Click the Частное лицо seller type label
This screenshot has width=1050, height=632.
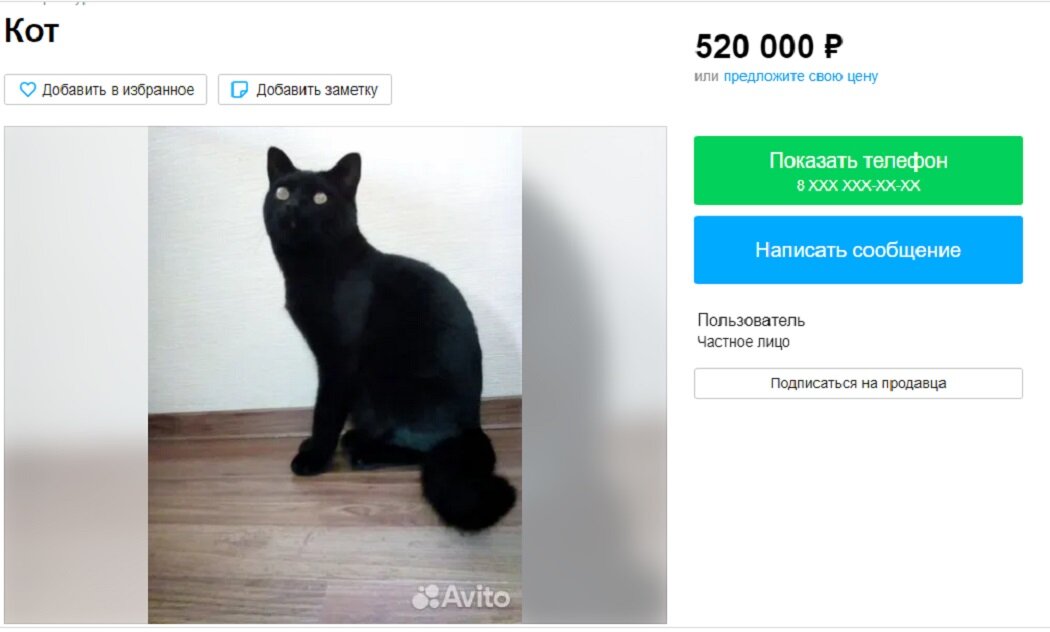[x=743, y=341]
